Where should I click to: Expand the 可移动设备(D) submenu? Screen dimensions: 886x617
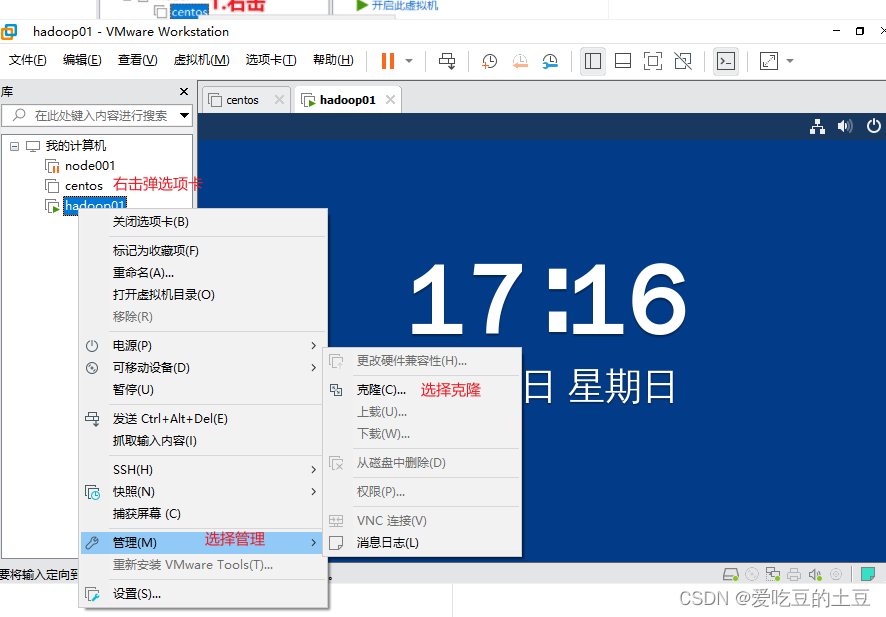[x=204, y=367]
